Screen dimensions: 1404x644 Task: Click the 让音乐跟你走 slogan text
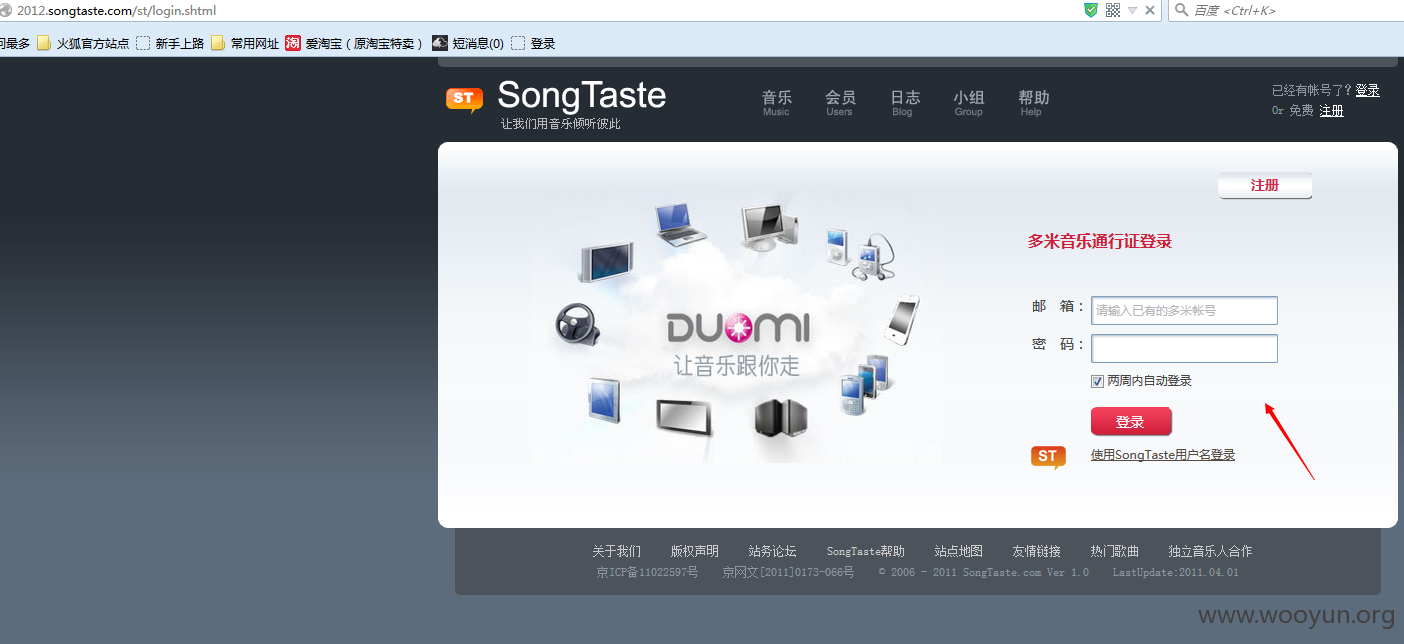click(x=737, y=366)
